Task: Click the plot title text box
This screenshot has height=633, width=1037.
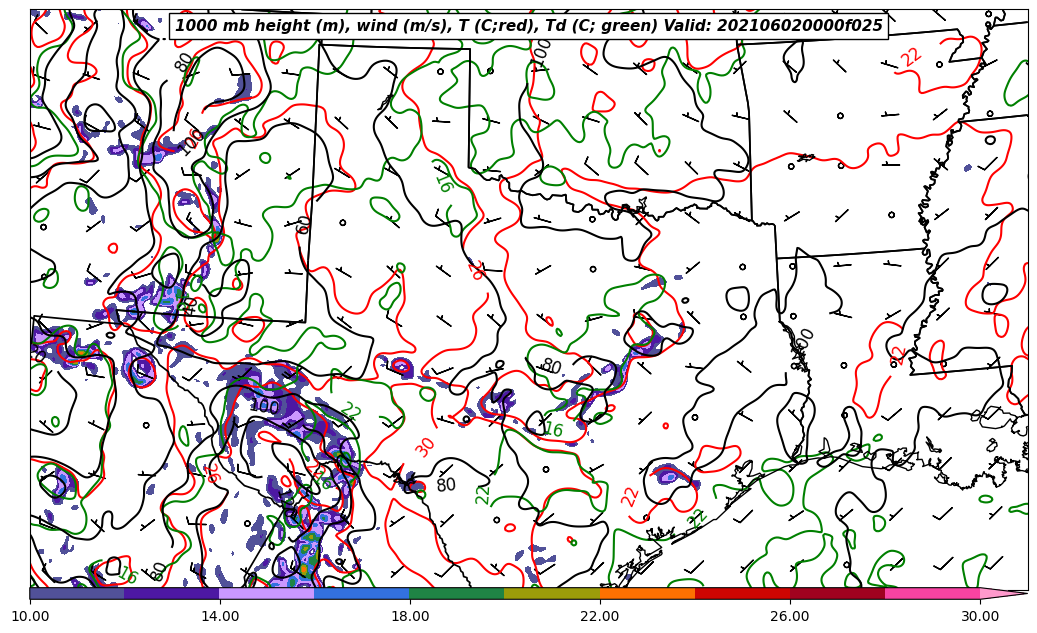Action: pyautogui.click(x=529, y=26)
